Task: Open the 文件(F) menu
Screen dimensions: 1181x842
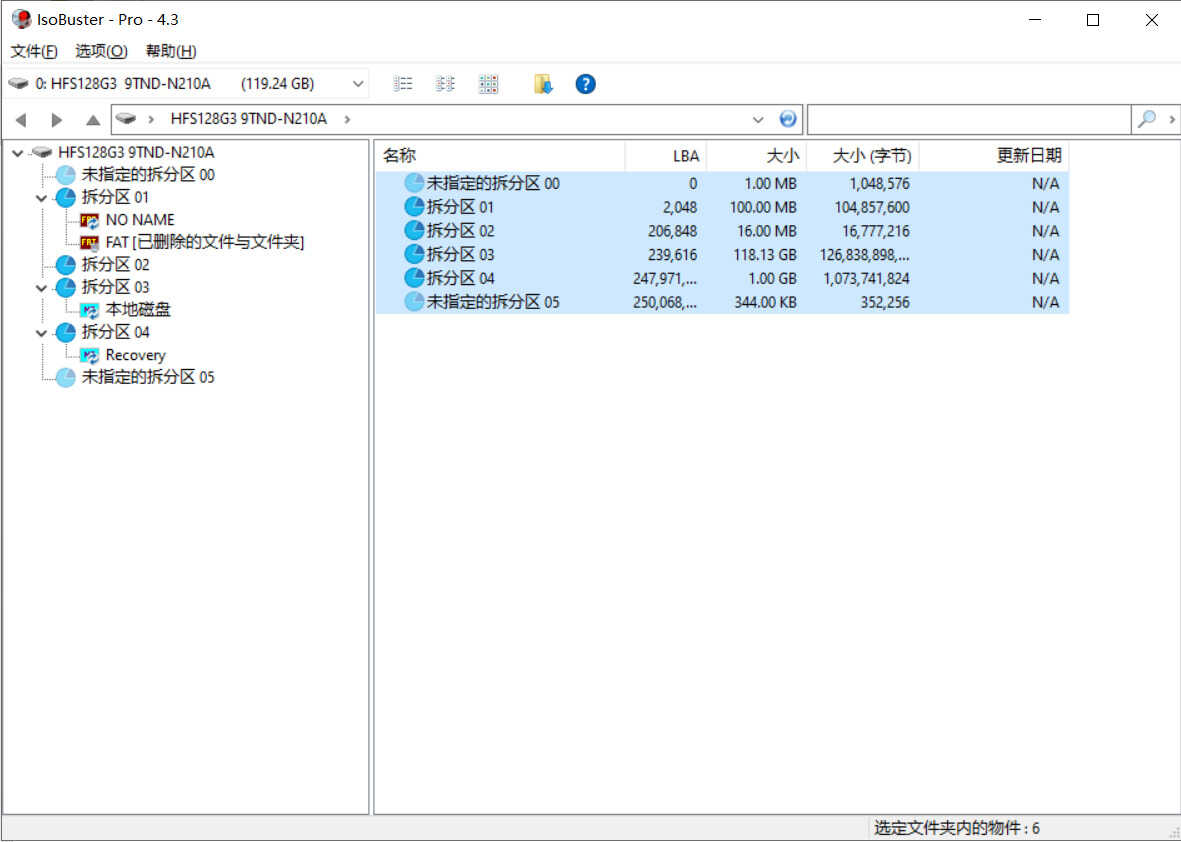Action: point(34,51)
